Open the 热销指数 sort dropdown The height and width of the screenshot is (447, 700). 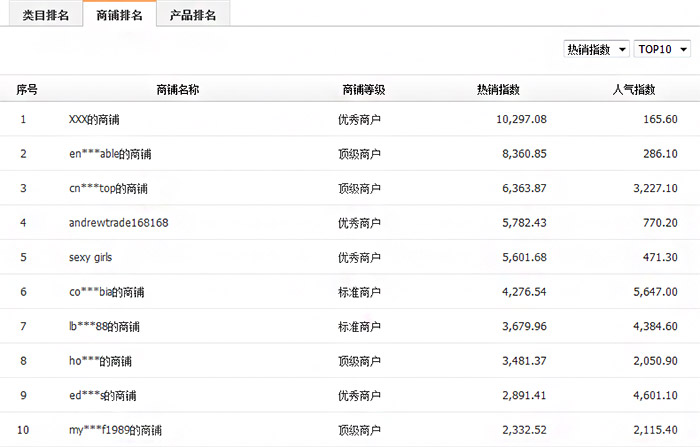pyautogui.click(x=596, y=49)
